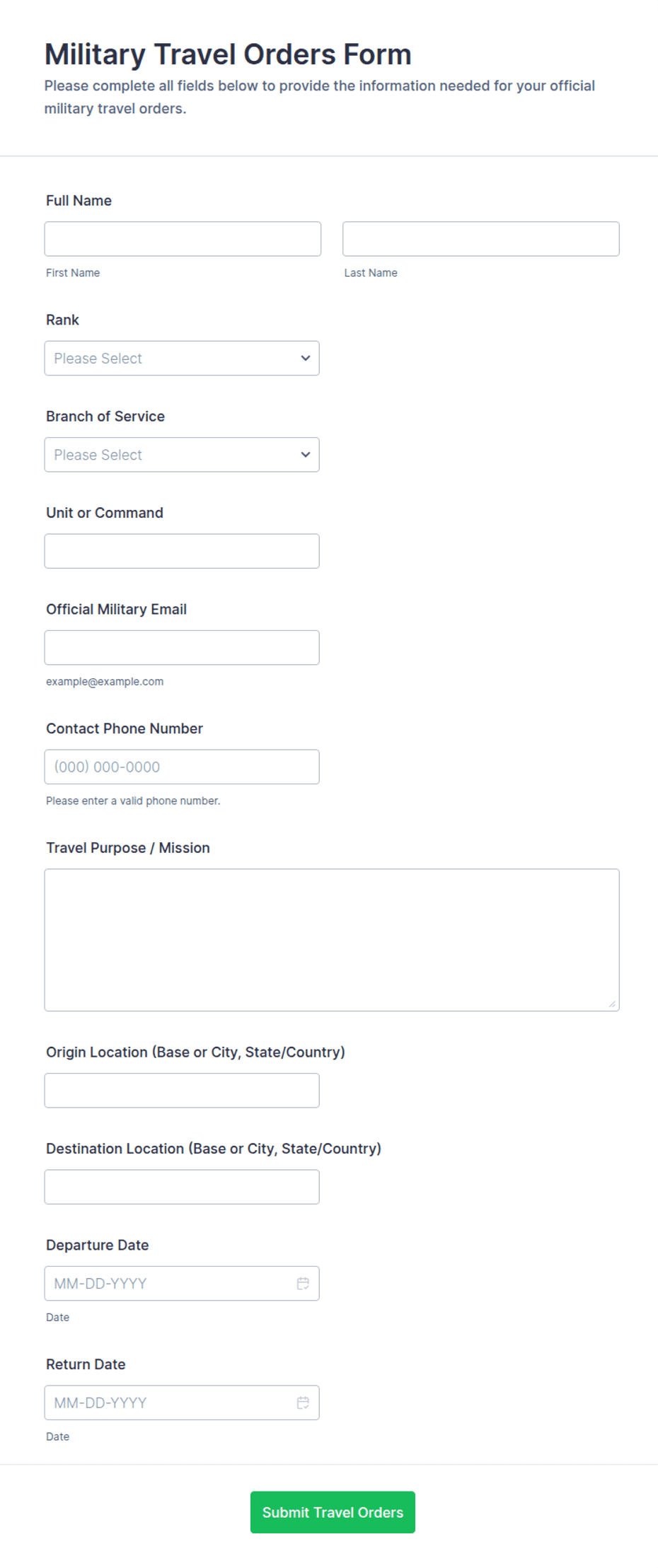
Task: Open the Departure Date calendar icon
Action: (x=303, y=1283)
